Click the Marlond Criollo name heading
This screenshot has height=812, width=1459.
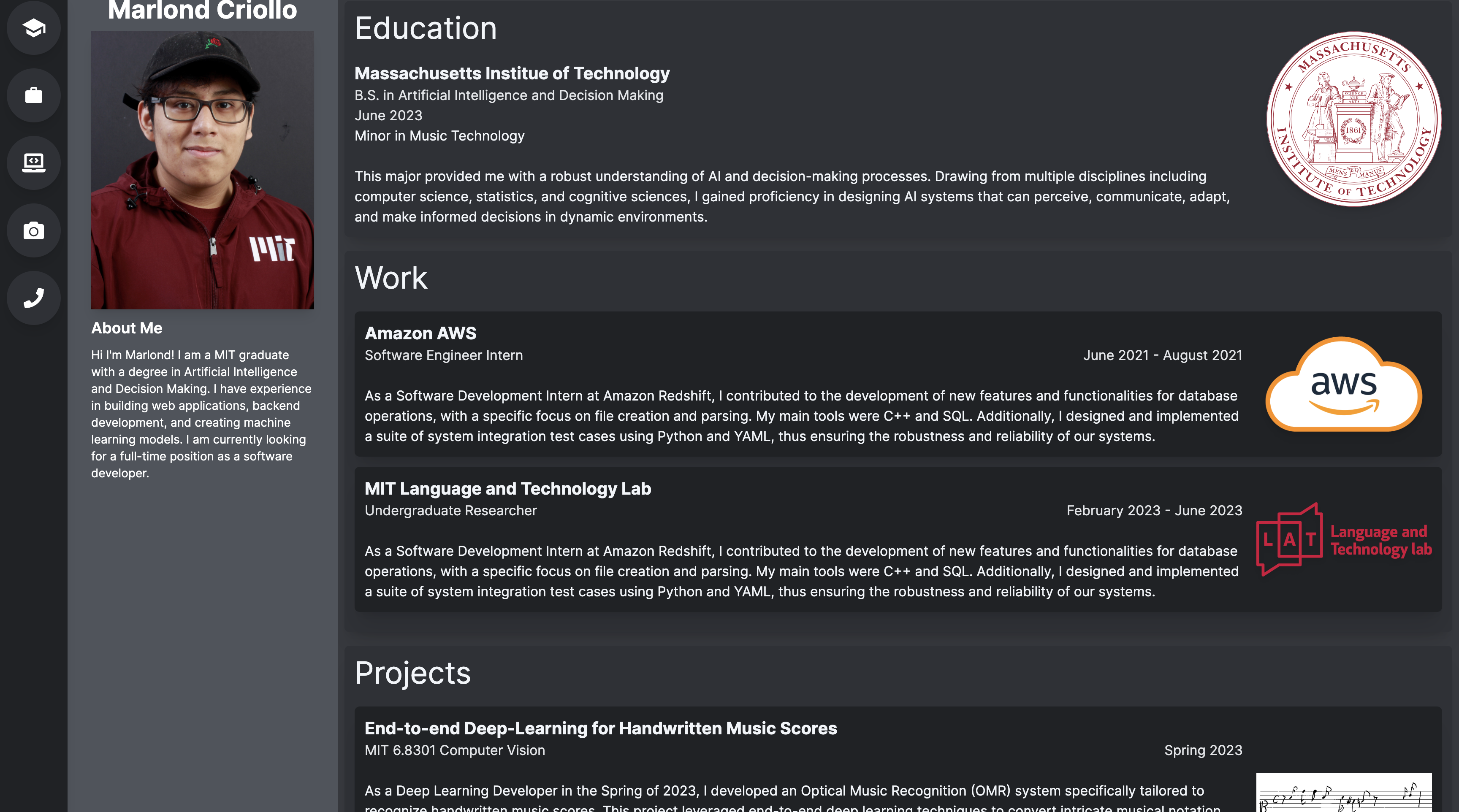pos(202,10)
